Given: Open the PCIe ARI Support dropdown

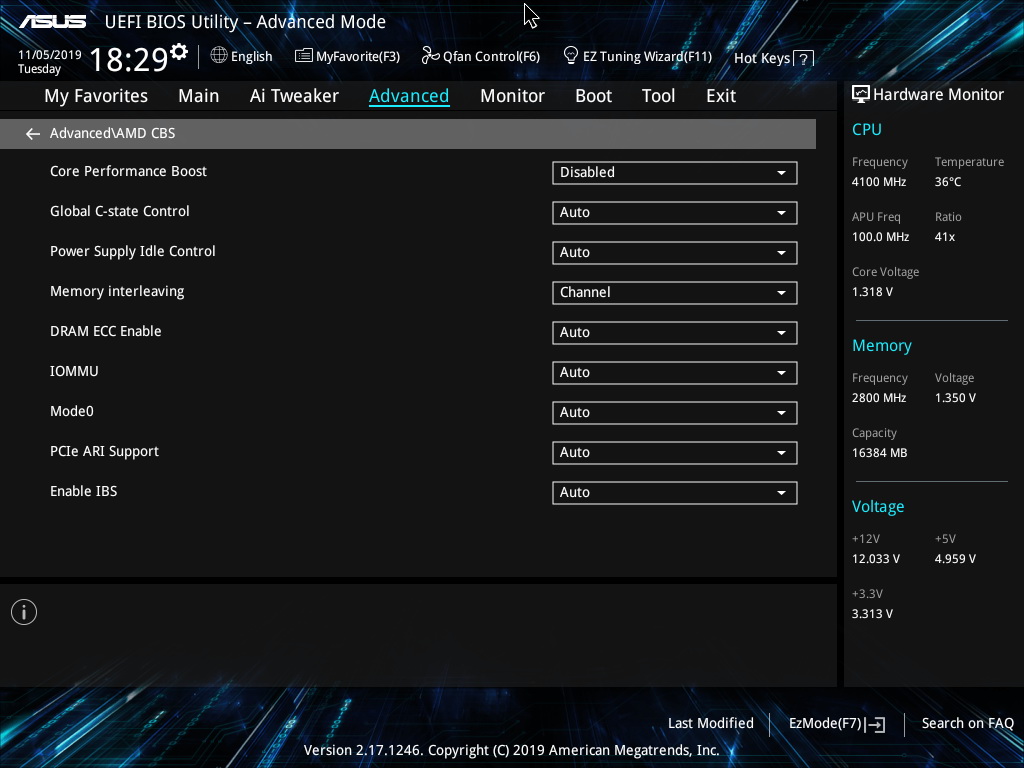Looking at the screenshot, I should [x=675, y=453].
